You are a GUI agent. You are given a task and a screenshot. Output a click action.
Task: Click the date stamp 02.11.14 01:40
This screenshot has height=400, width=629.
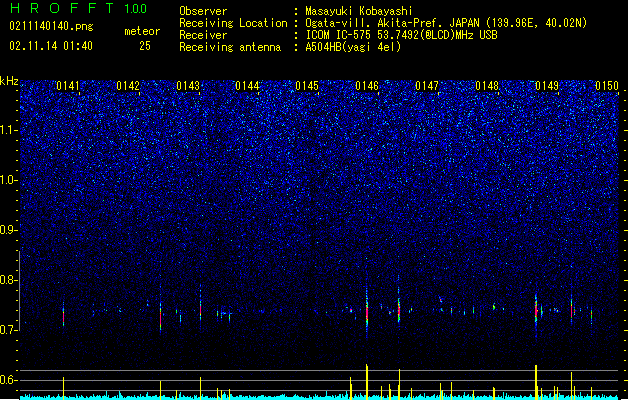(x=51, y=46)
